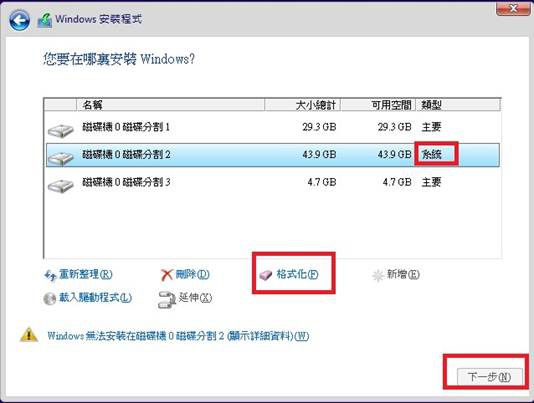The width and height of the screenshot is (534, 403).
Task: Click the refresh arrows icon beside 重新整理
Action: pos(50,275)
